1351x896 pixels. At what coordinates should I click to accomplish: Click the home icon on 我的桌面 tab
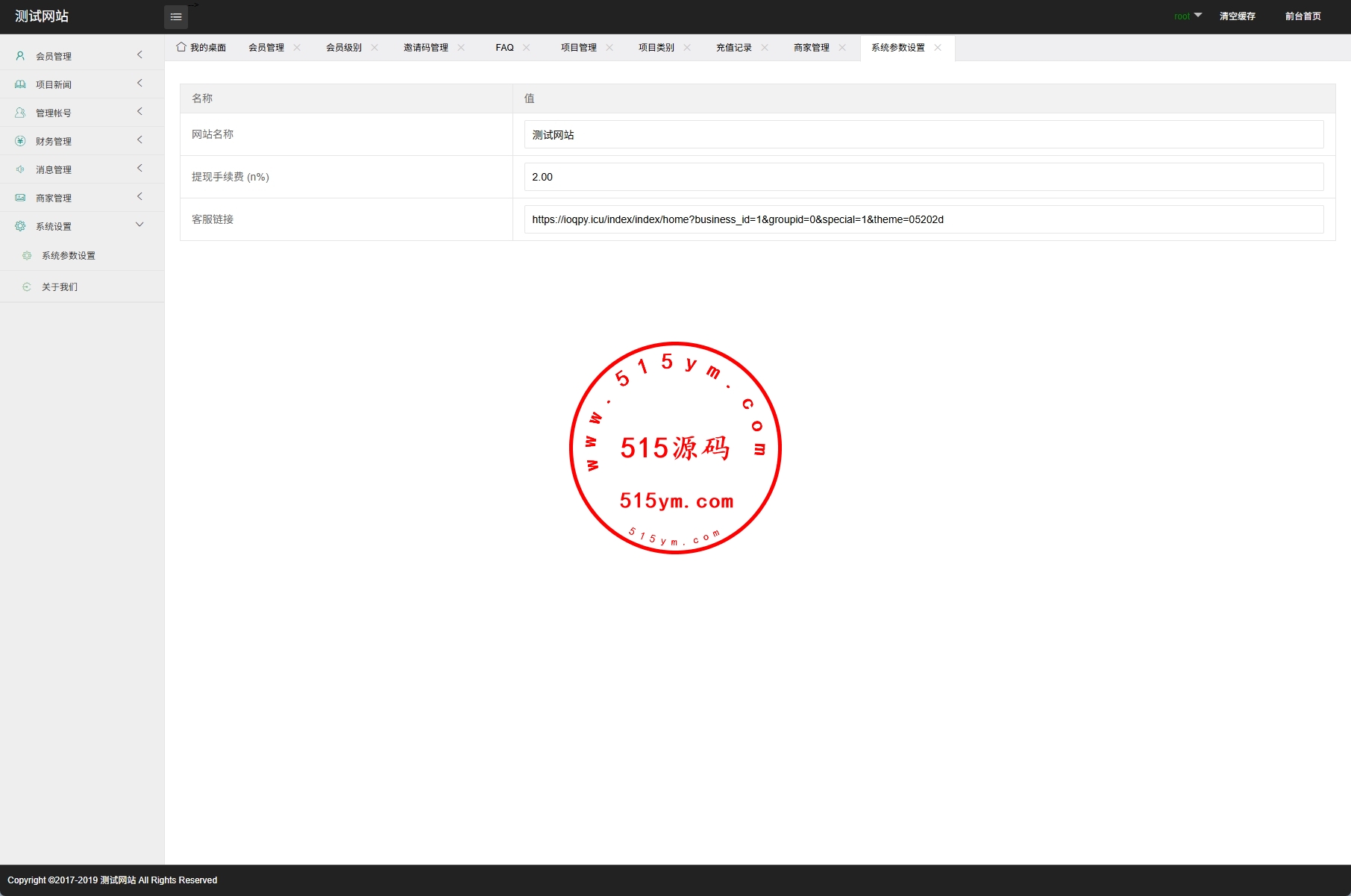(x=181, y=47)
